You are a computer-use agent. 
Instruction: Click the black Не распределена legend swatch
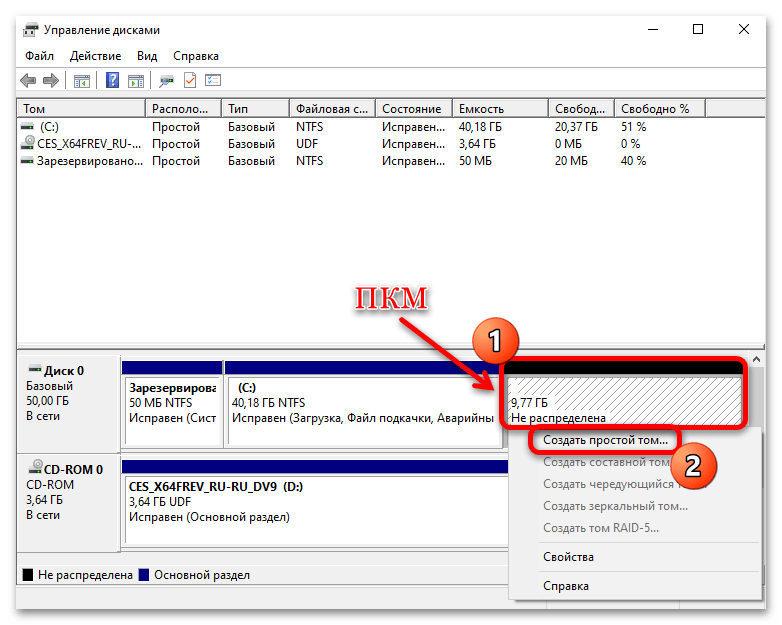point(28,575)
